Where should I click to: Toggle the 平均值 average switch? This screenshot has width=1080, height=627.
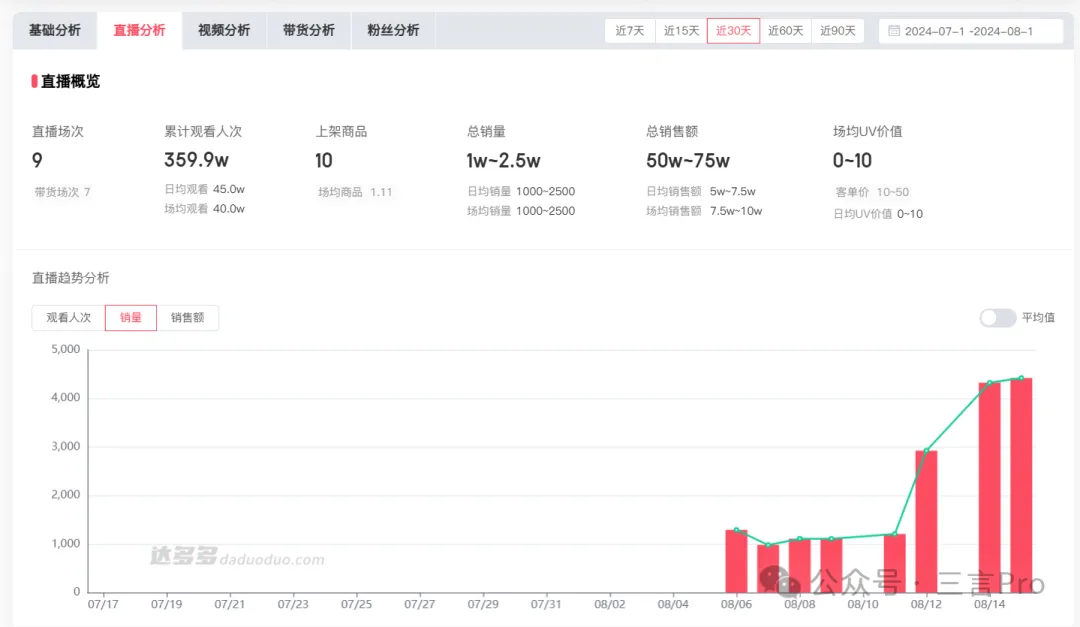point(997,318)
